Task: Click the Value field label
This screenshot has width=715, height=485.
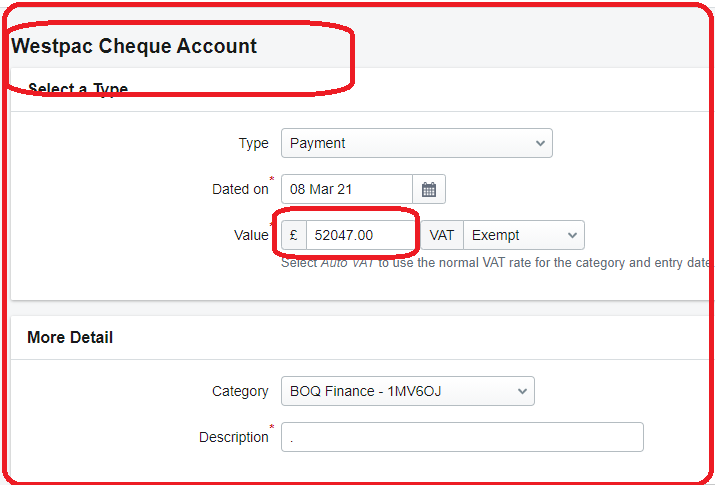Action: pos(251,235)
